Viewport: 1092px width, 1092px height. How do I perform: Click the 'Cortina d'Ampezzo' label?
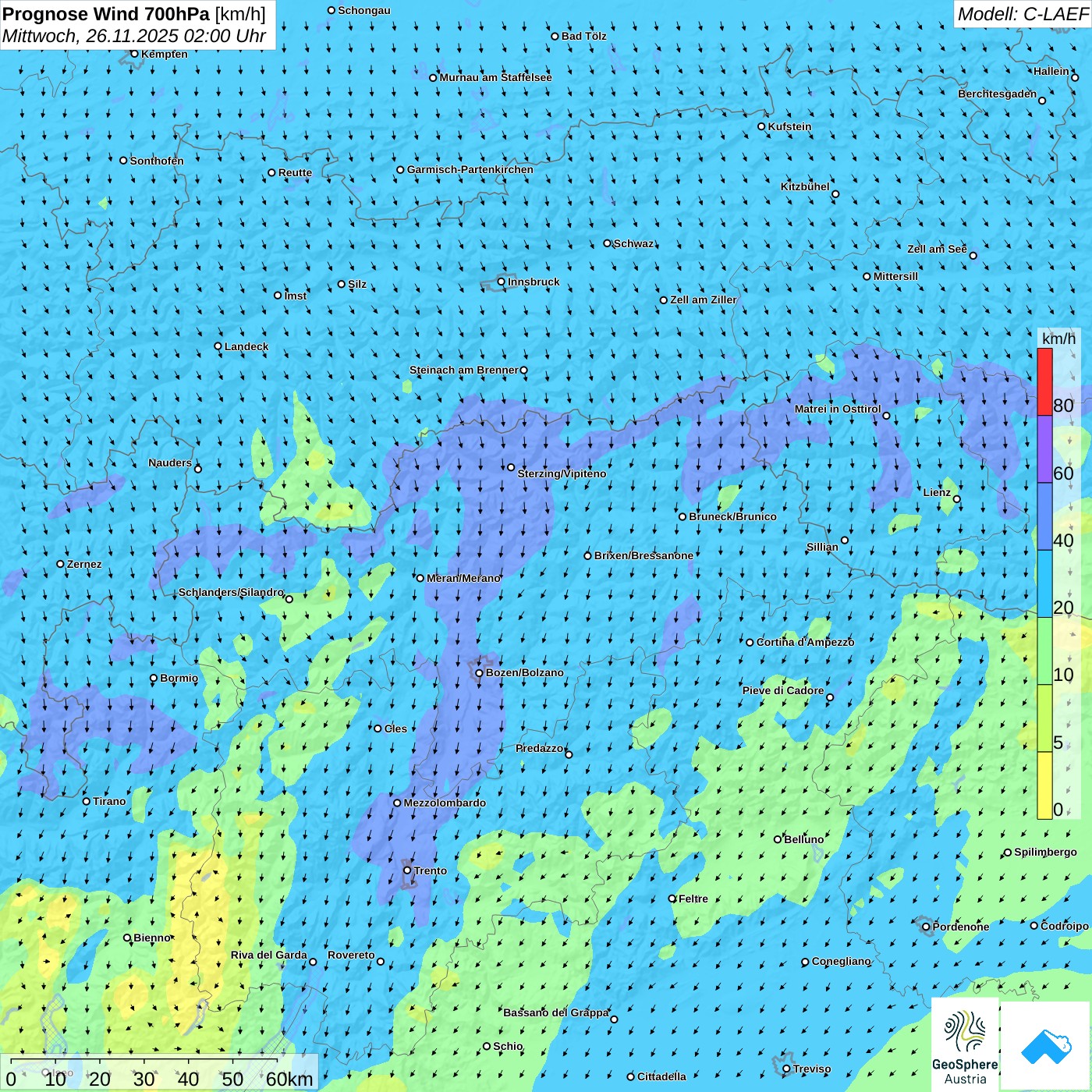point(806,642)
